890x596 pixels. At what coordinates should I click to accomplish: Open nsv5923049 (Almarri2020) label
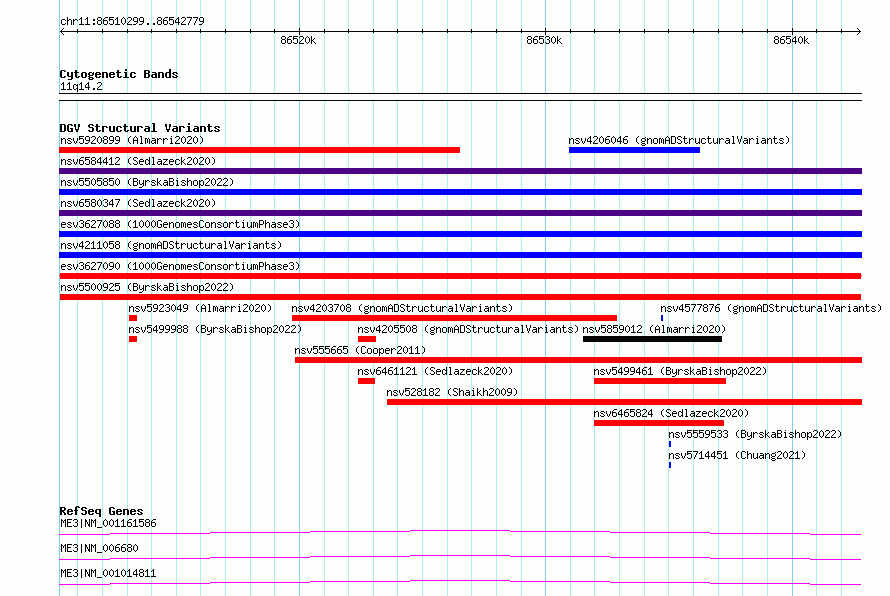(x=200, y=308)
